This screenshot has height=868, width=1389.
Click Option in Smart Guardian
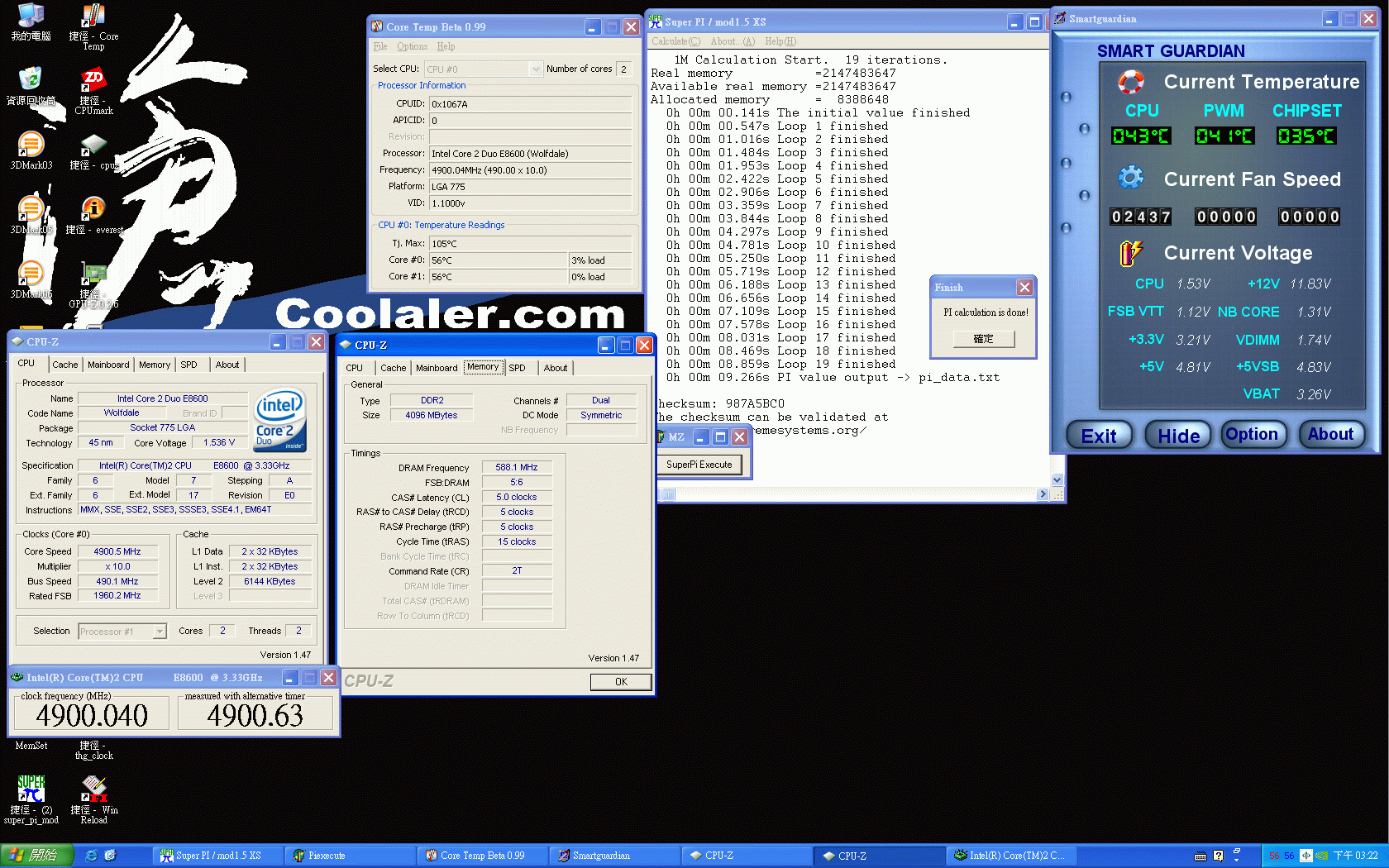(x=1252, y=434)
